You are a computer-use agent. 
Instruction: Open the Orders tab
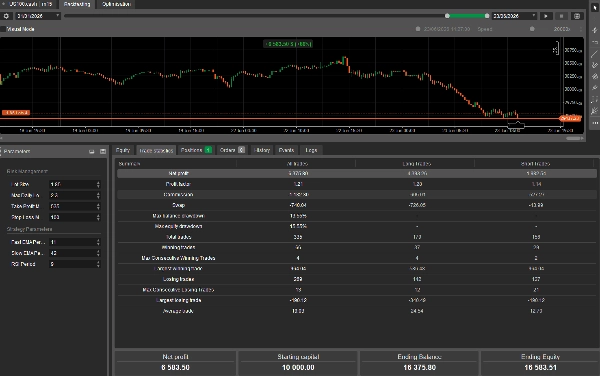point(232,150)
